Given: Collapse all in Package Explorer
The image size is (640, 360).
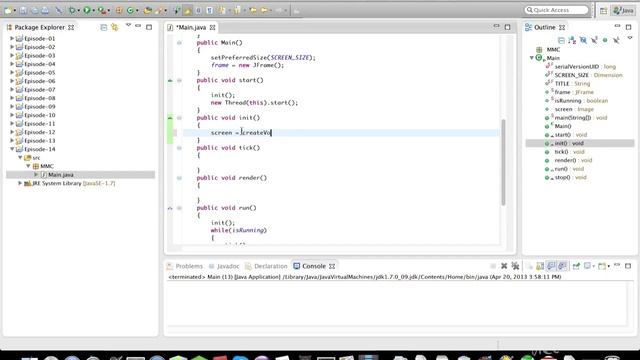Looking at the screenshot, I should [x=104, y=27].
